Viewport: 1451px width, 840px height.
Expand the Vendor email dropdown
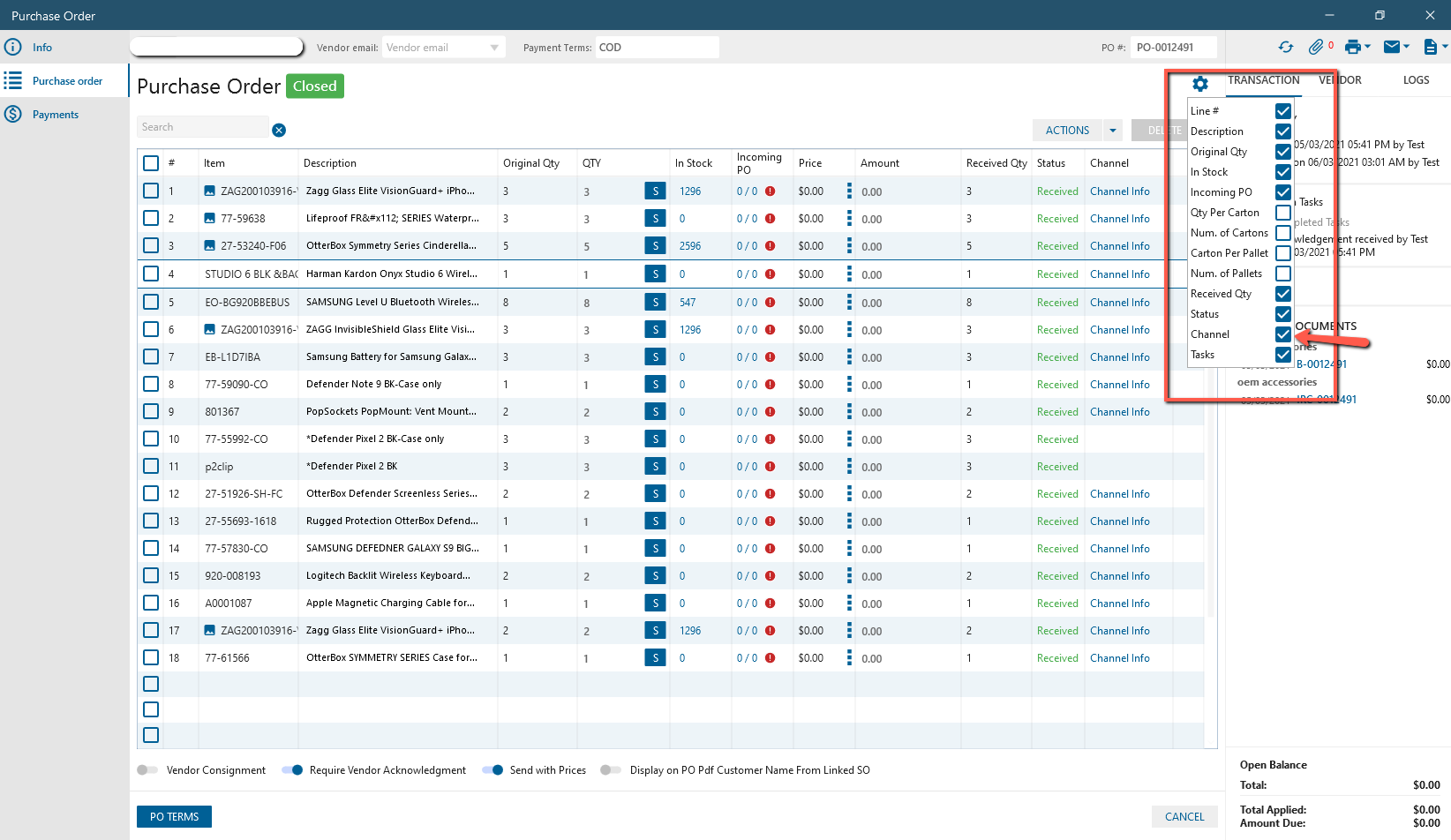tap(494, 48)
